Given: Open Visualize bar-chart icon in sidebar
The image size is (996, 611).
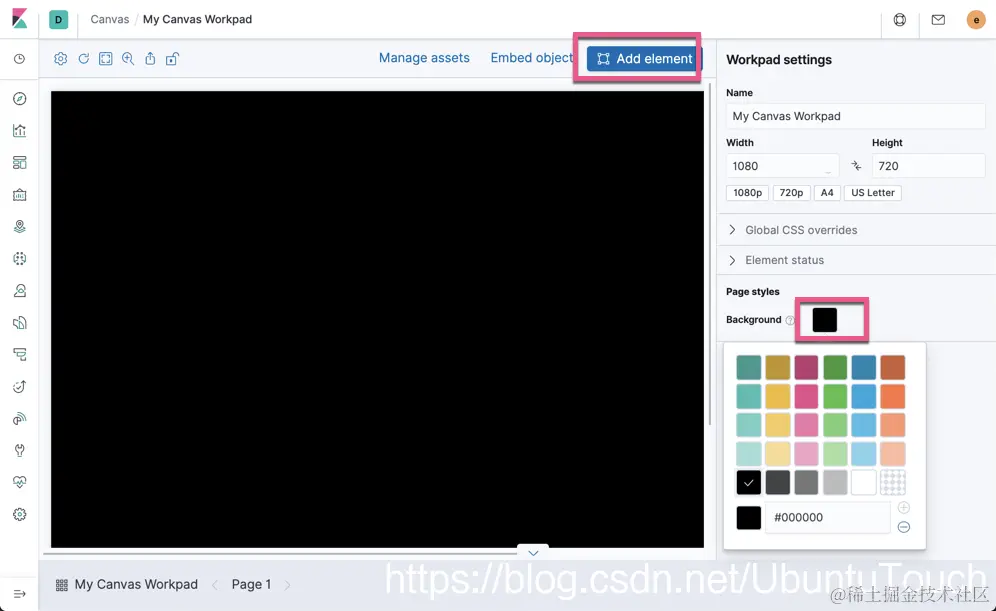Looking at the screenshot, I should [x=20, y=130].
